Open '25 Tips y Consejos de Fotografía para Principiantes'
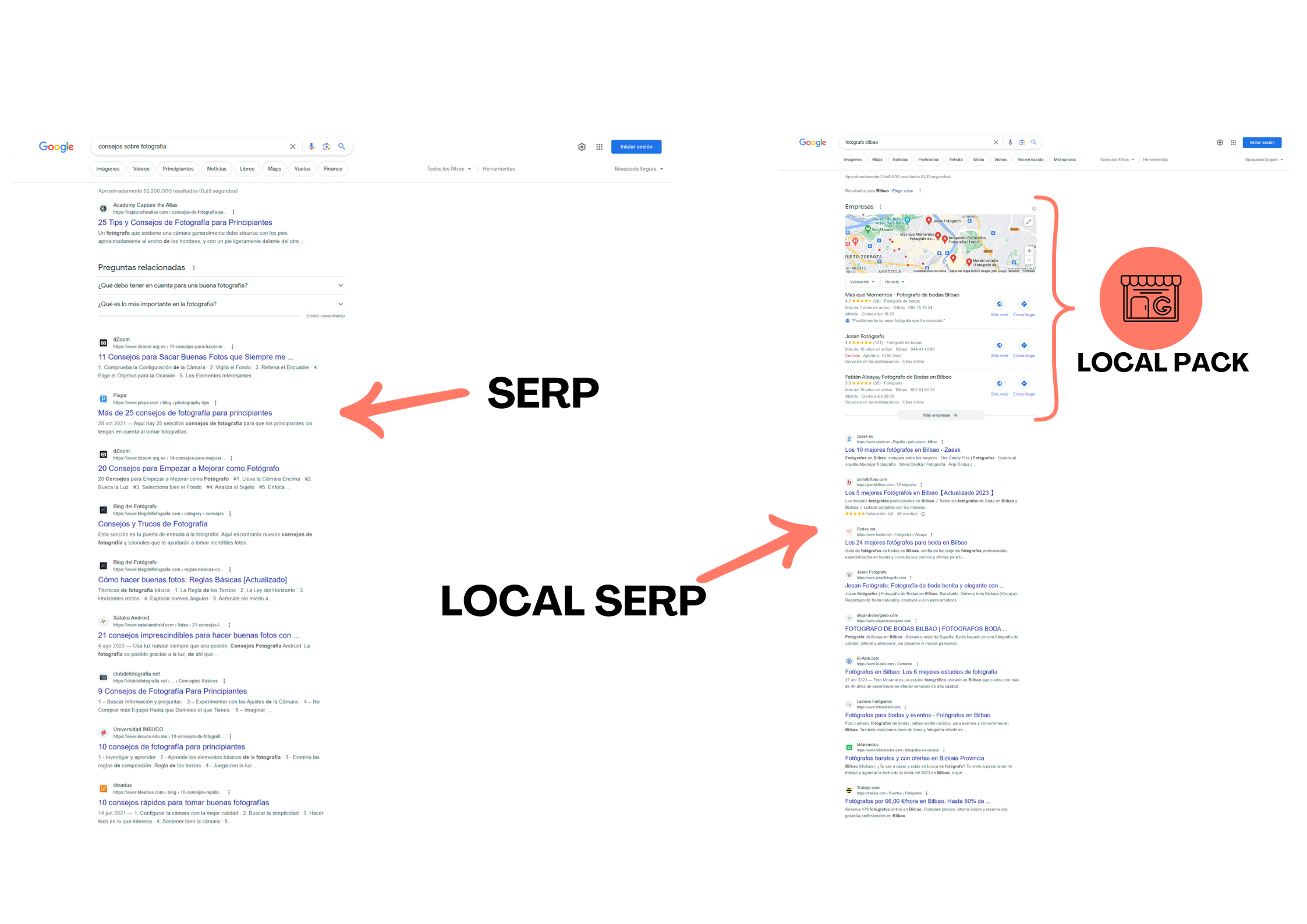 tap(185, 222)
